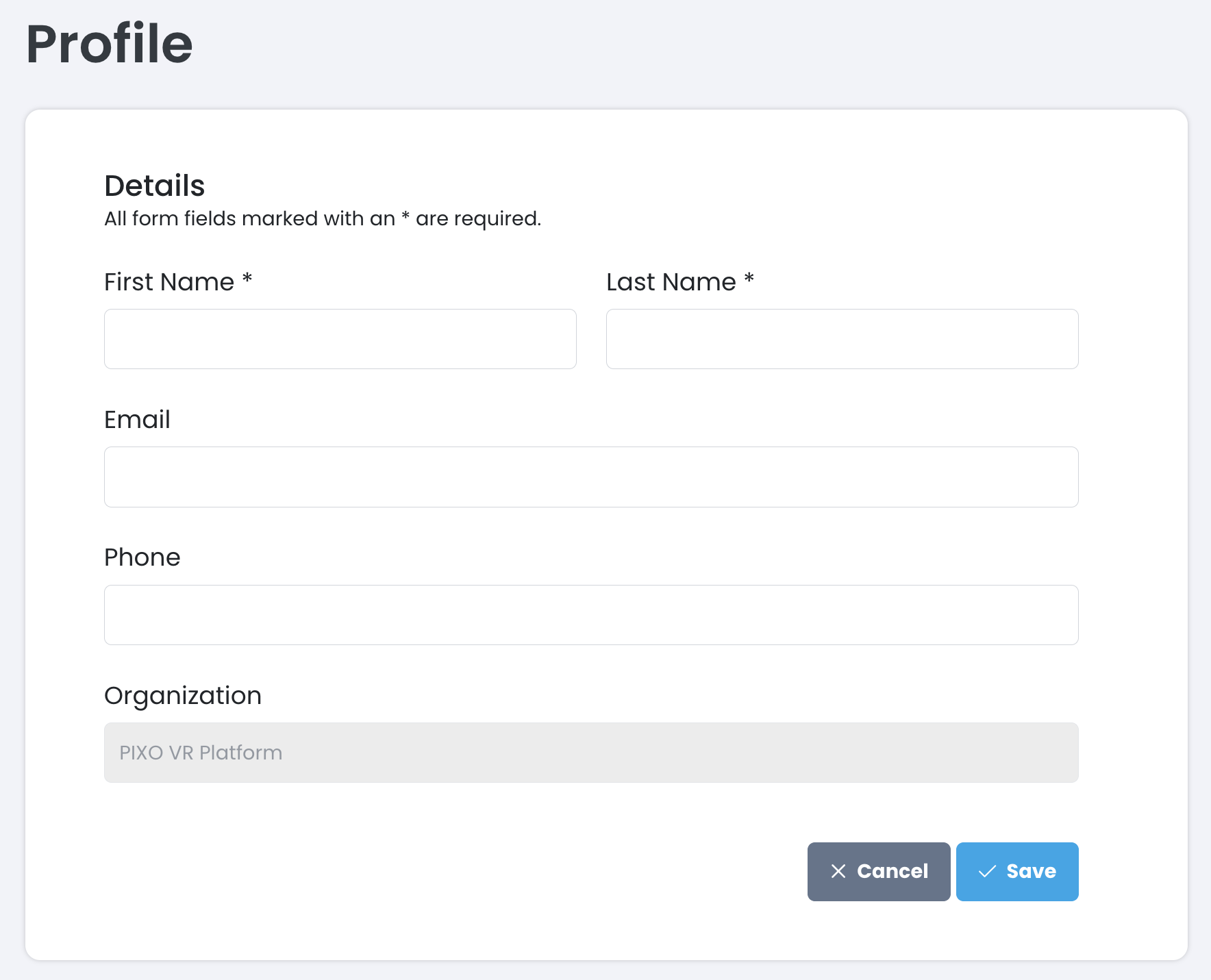Image resolution: width=1211 pixels, height=980 pixels.
Task: Click the required fields note text
Action: [323, 218]
